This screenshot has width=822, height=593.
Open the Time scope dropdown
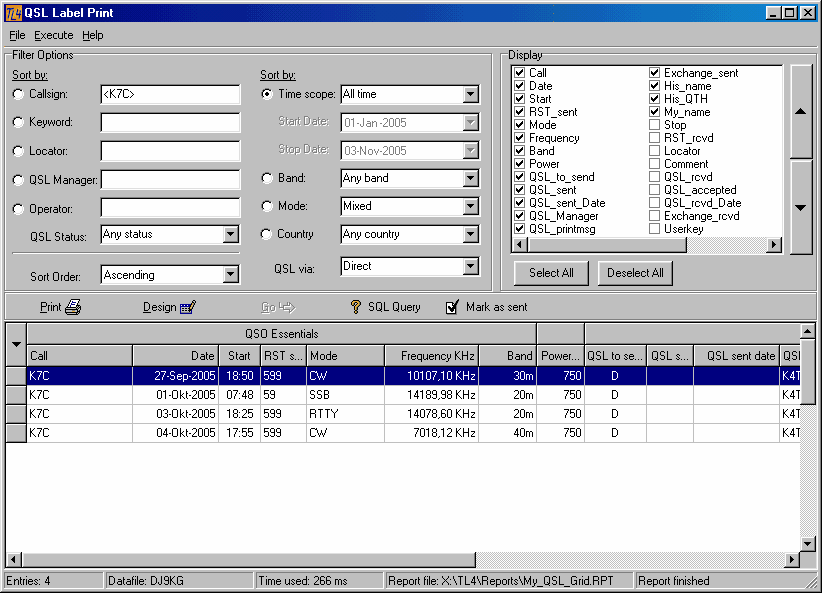click(x=471, y=94)
